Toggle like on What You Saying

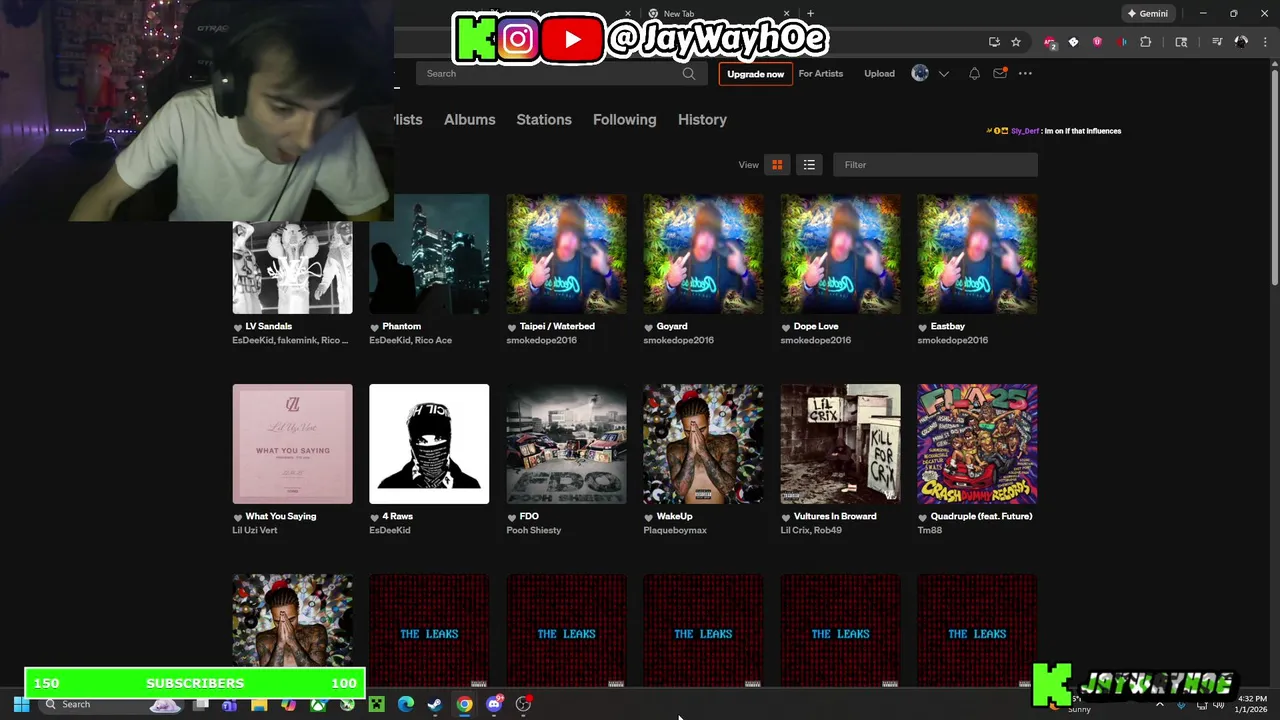(x=238, y=517)
